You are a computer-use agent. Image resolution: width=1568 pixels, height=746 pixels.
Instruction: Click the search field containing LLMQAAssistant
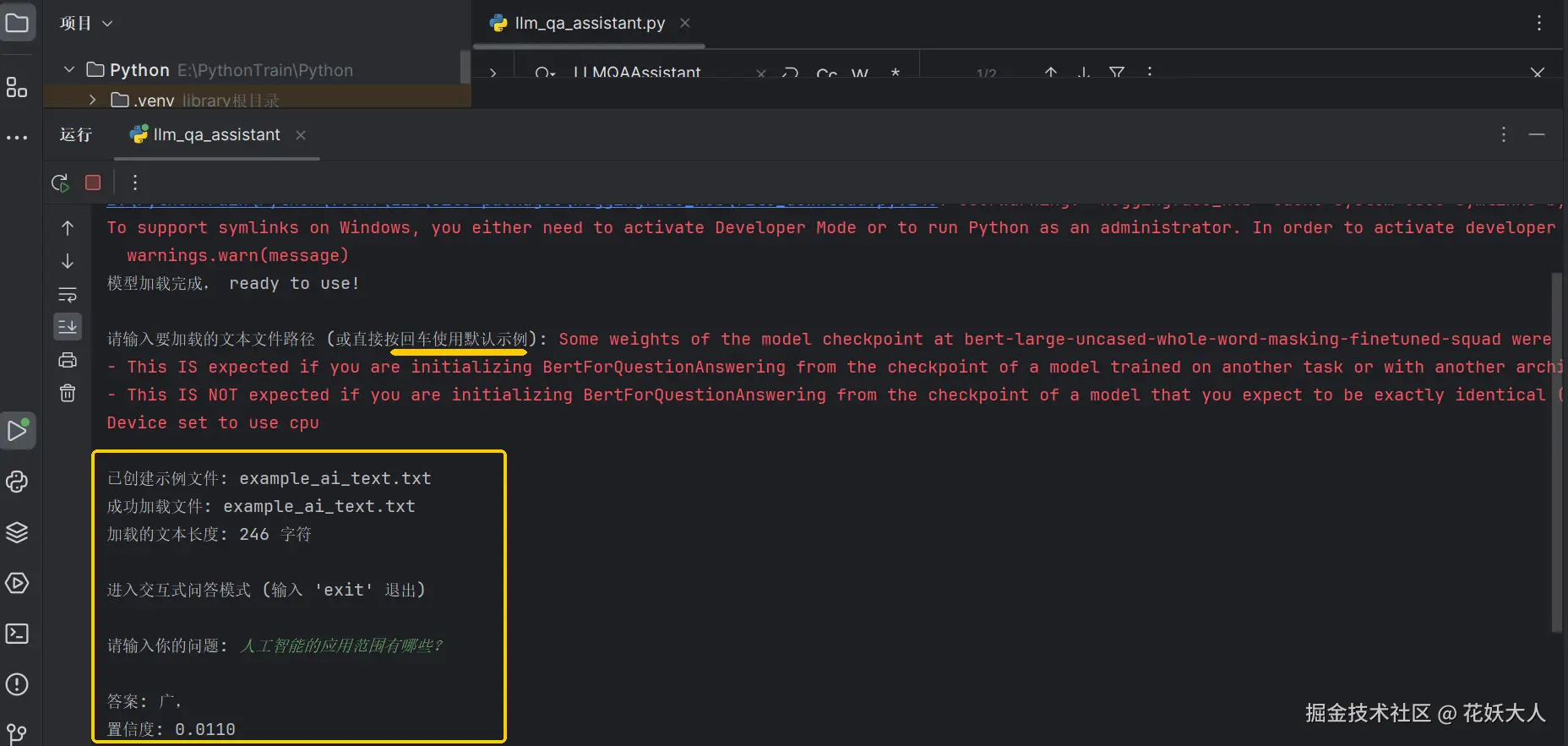tap(638, 74)
